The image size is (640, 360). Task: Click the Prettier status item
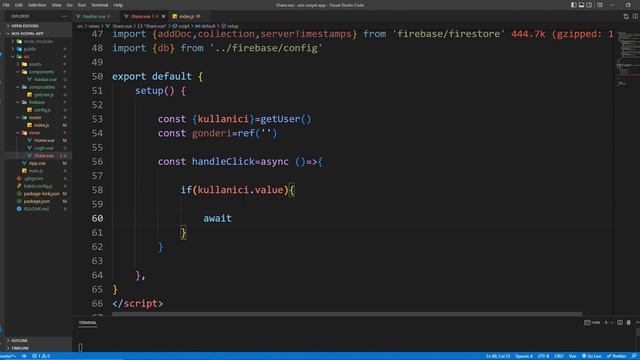coord(616,356)
